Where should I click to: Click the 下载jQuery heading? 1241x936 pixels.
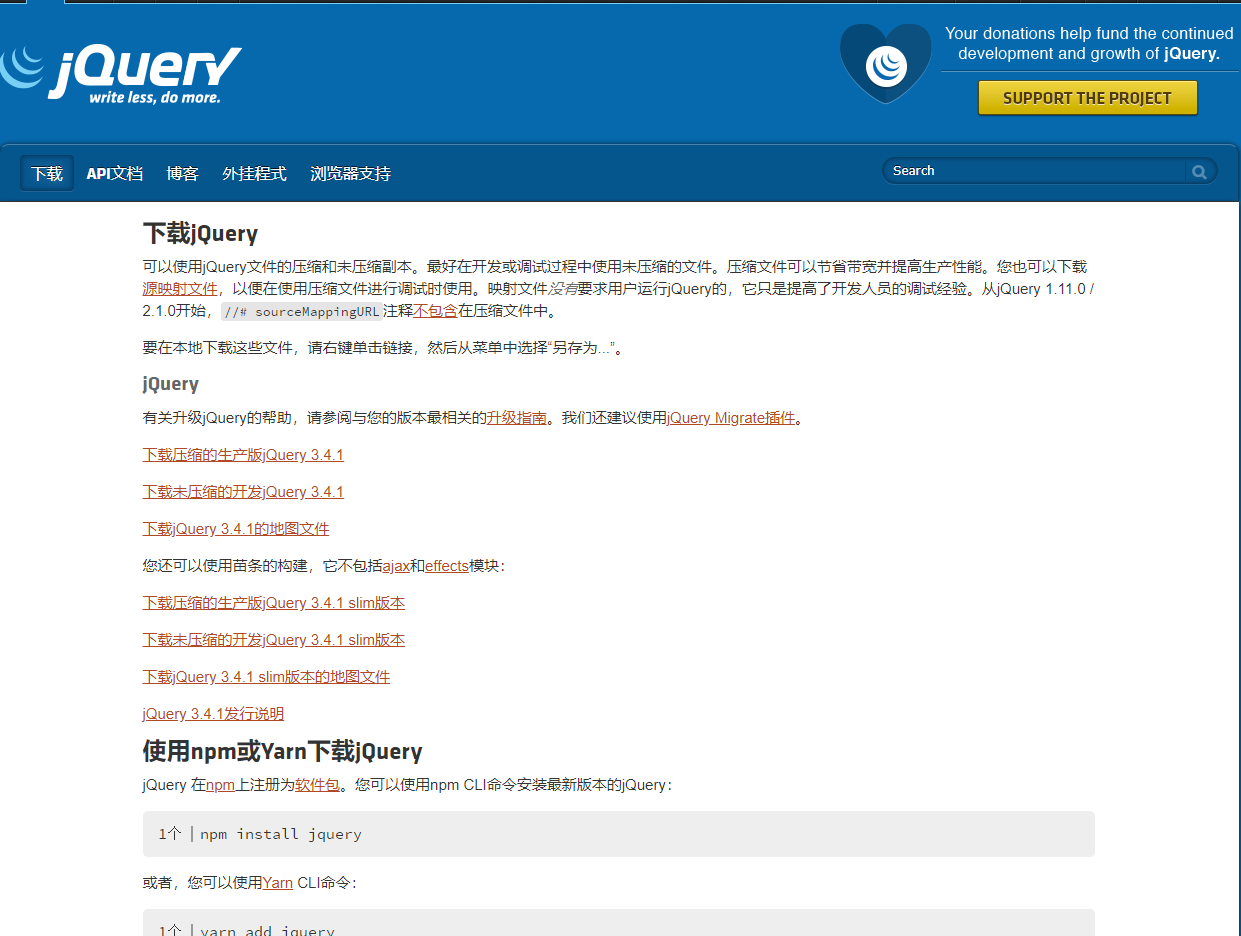pyautogui.click(x=200, y=234)
